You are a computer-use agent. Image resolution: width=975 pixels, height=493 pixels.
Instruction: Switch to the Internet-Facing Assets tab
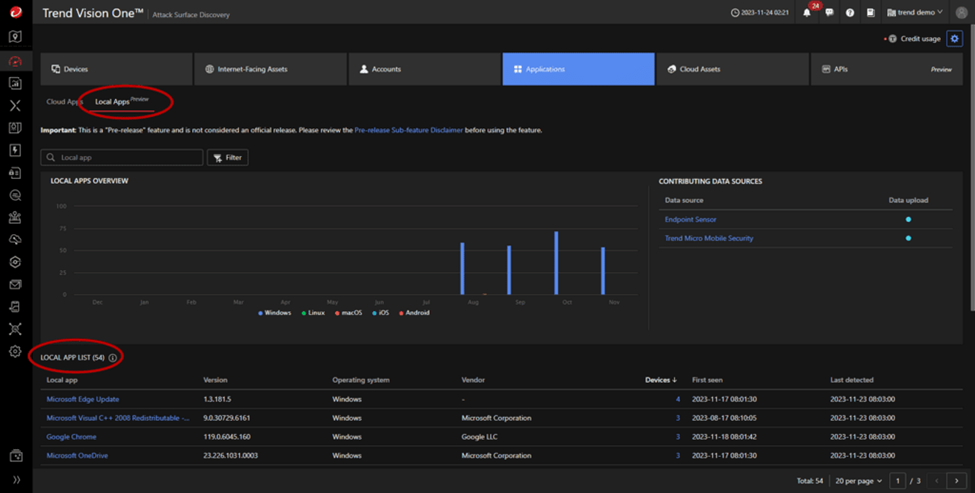pos(270,69)
